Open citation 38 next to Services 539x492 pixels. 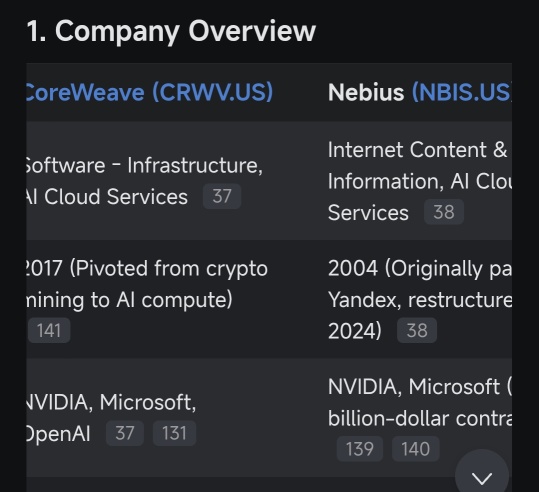click(444, 212)
